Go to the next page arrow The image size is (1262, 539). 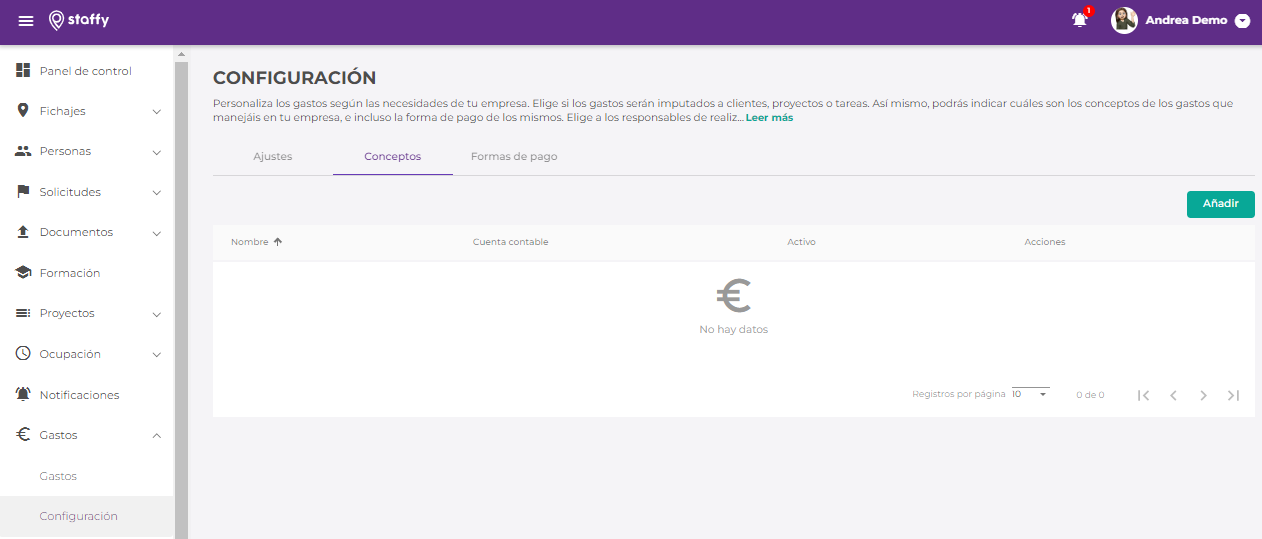point(1203,395)
